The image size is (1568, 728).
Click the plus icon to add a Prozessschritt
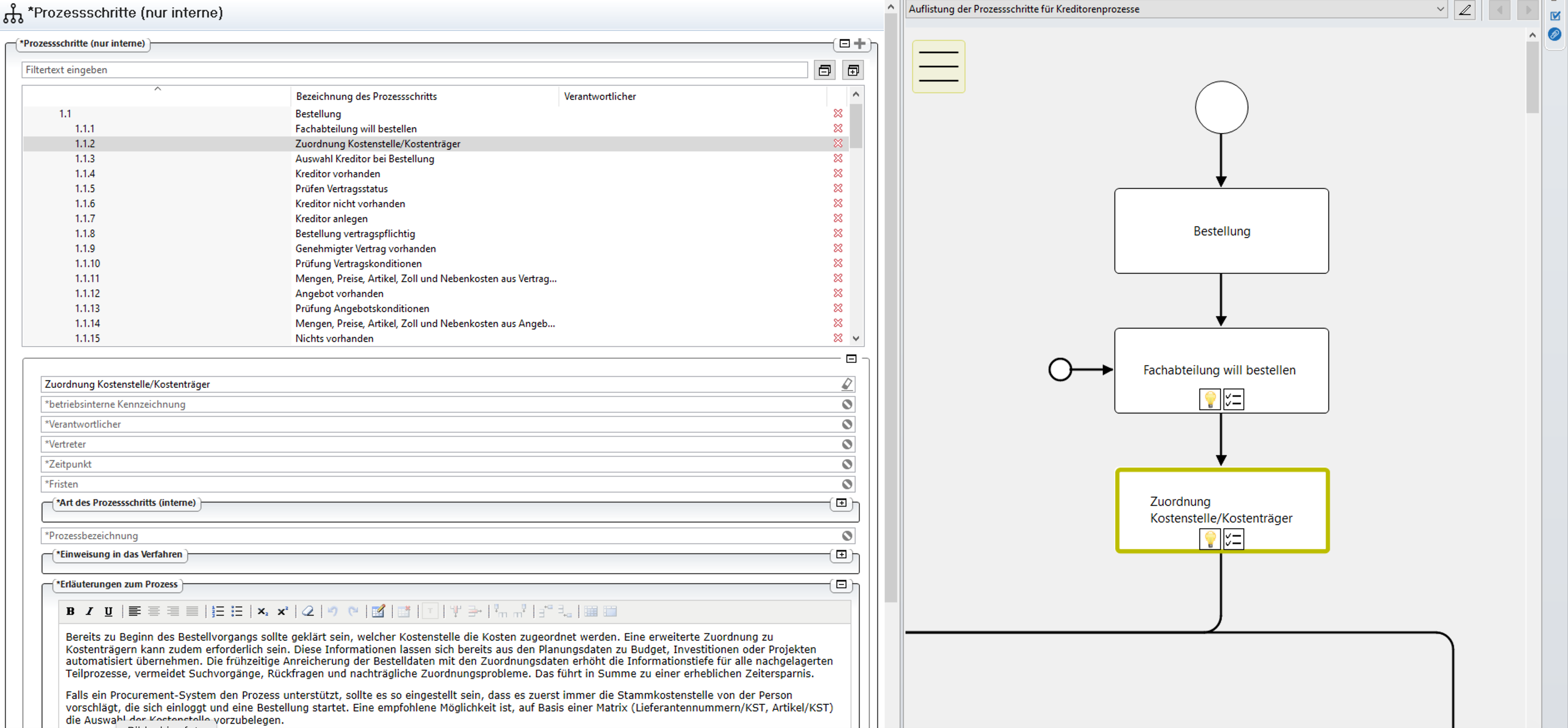(x=859, y=43)
